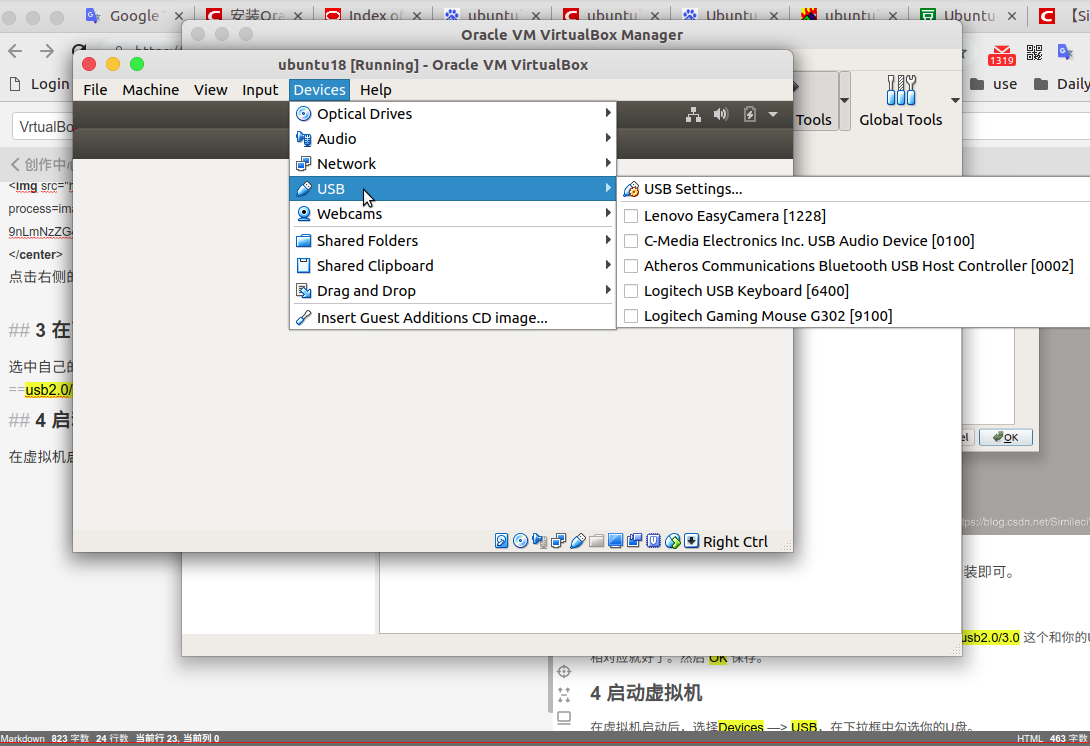
Task: Click network adapters indicator in VM status bar
Action: pyautogui.click(x=558, y=541)
